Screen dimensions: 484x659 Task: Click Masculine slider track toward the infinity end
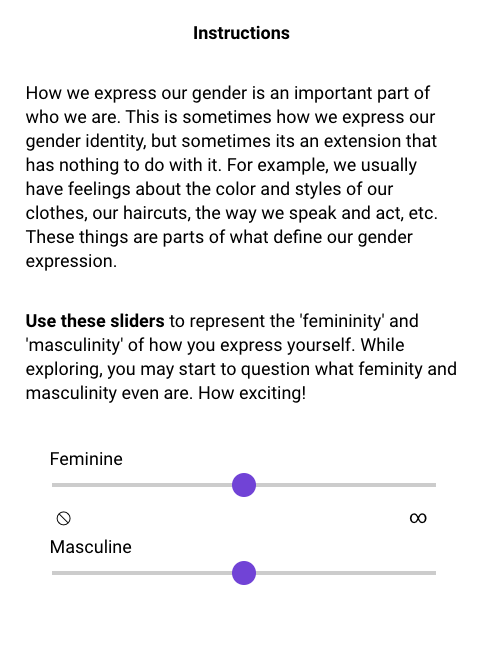(346, 572)
